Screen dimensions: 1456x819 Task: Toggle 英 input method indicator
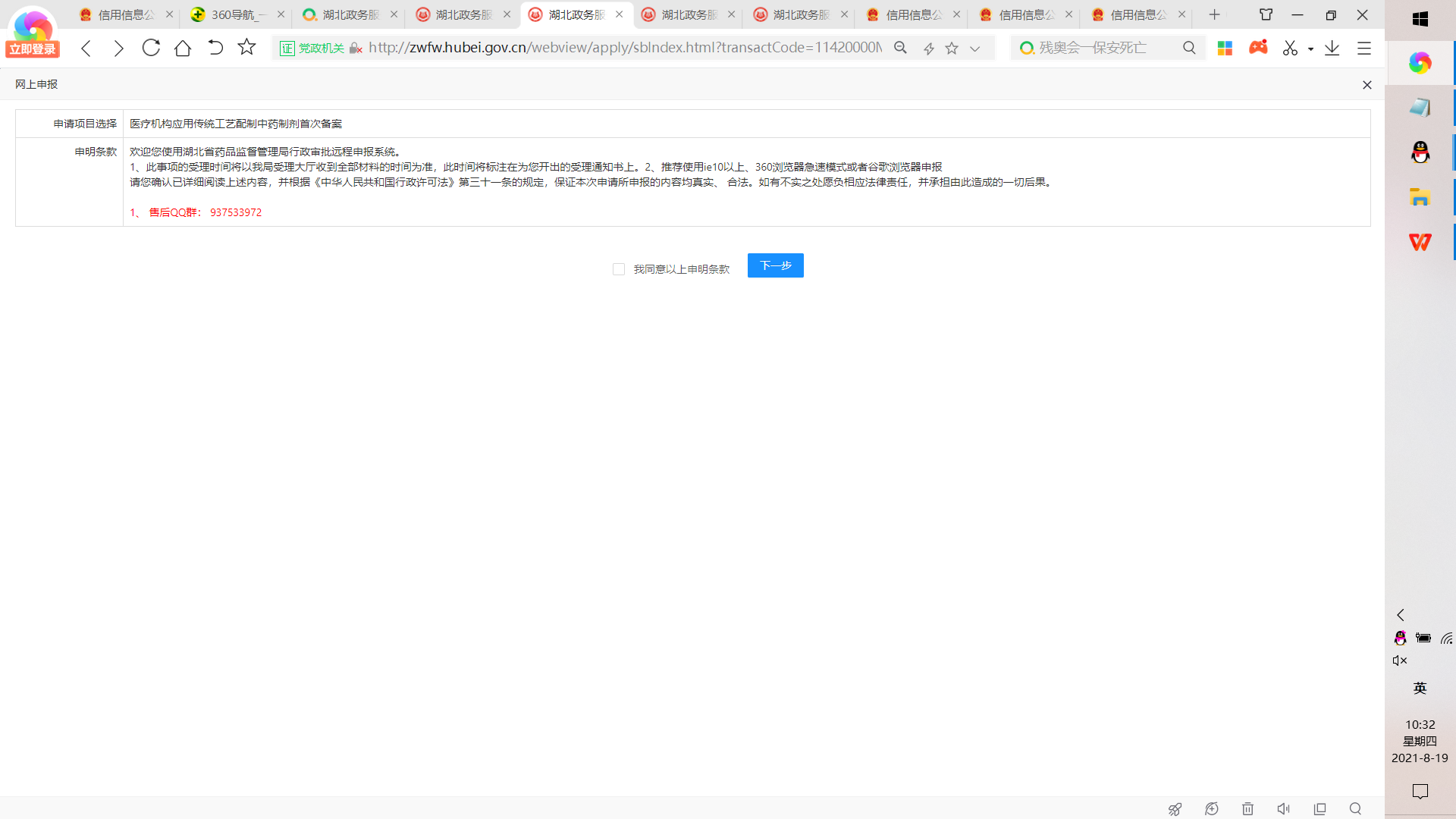pos(1420,688)
